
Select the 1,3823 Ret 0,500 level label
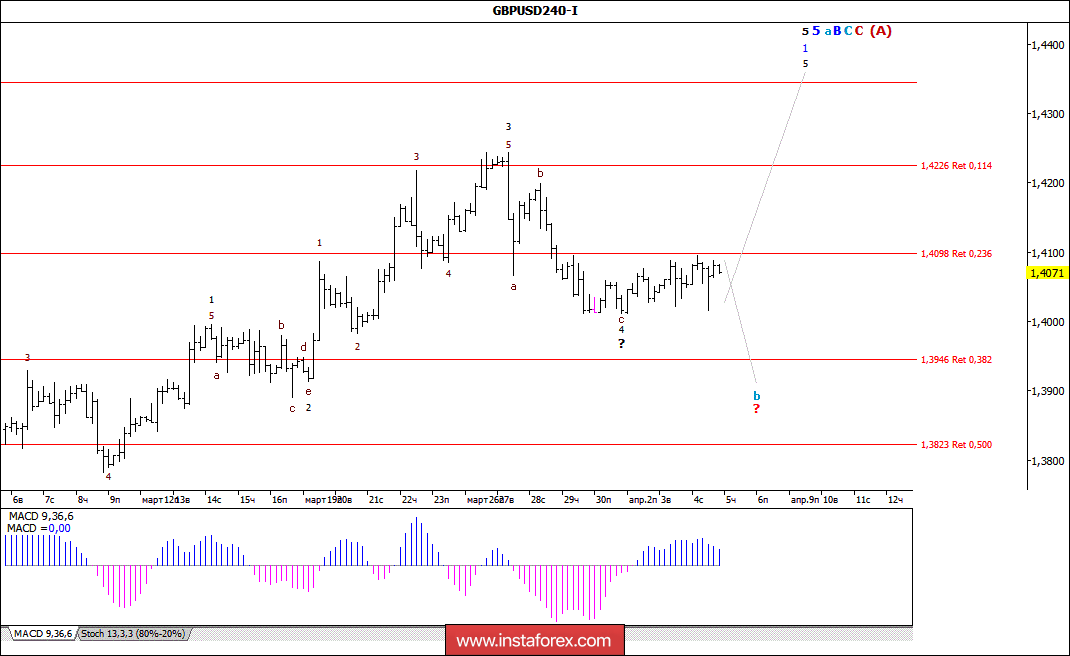956,445
